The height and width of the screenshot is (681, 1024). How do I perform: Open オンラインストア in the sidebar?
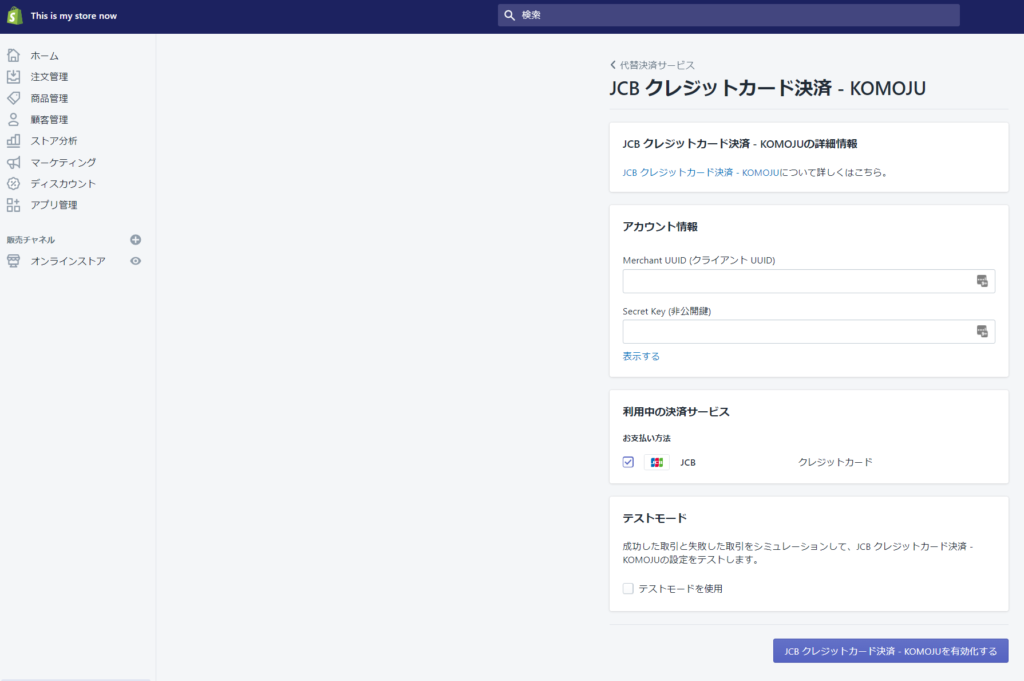tap(68, 261)
